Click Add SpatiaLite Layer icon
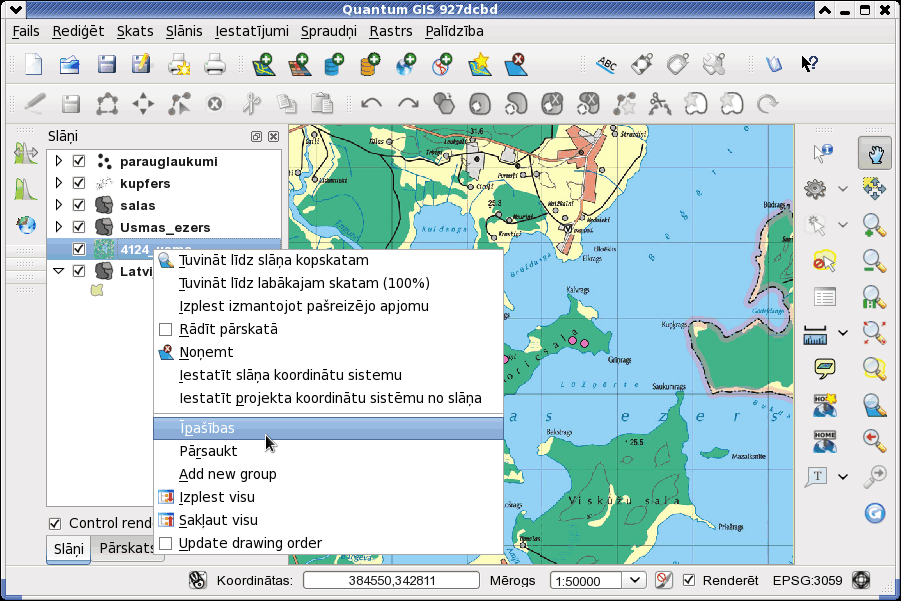This screenshot has height=601, width=901. coord(370,64)
